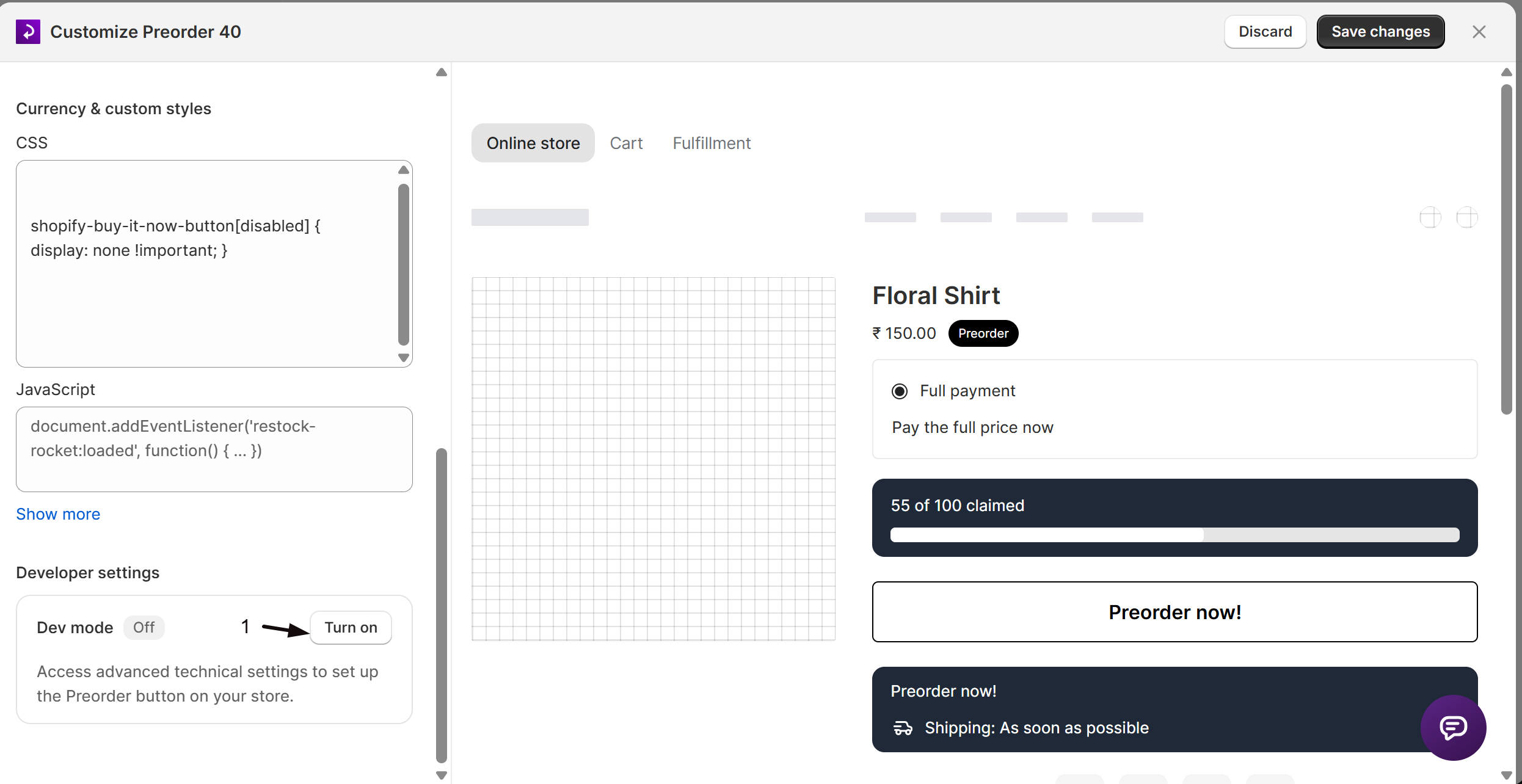1522x784 pixels.
Task: Click the left panel scrollbar thumb
Action: tap(442, 606)
